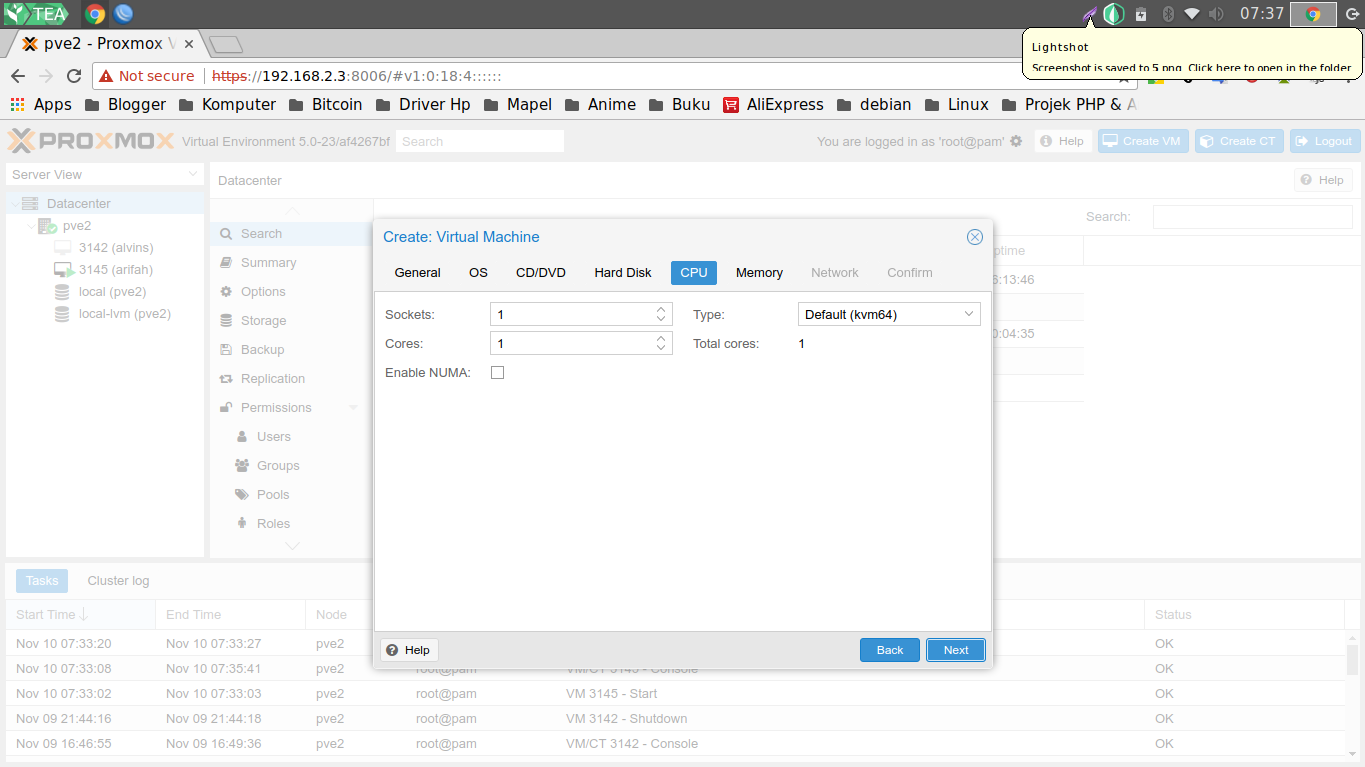Reload the page

pos(73,76)
